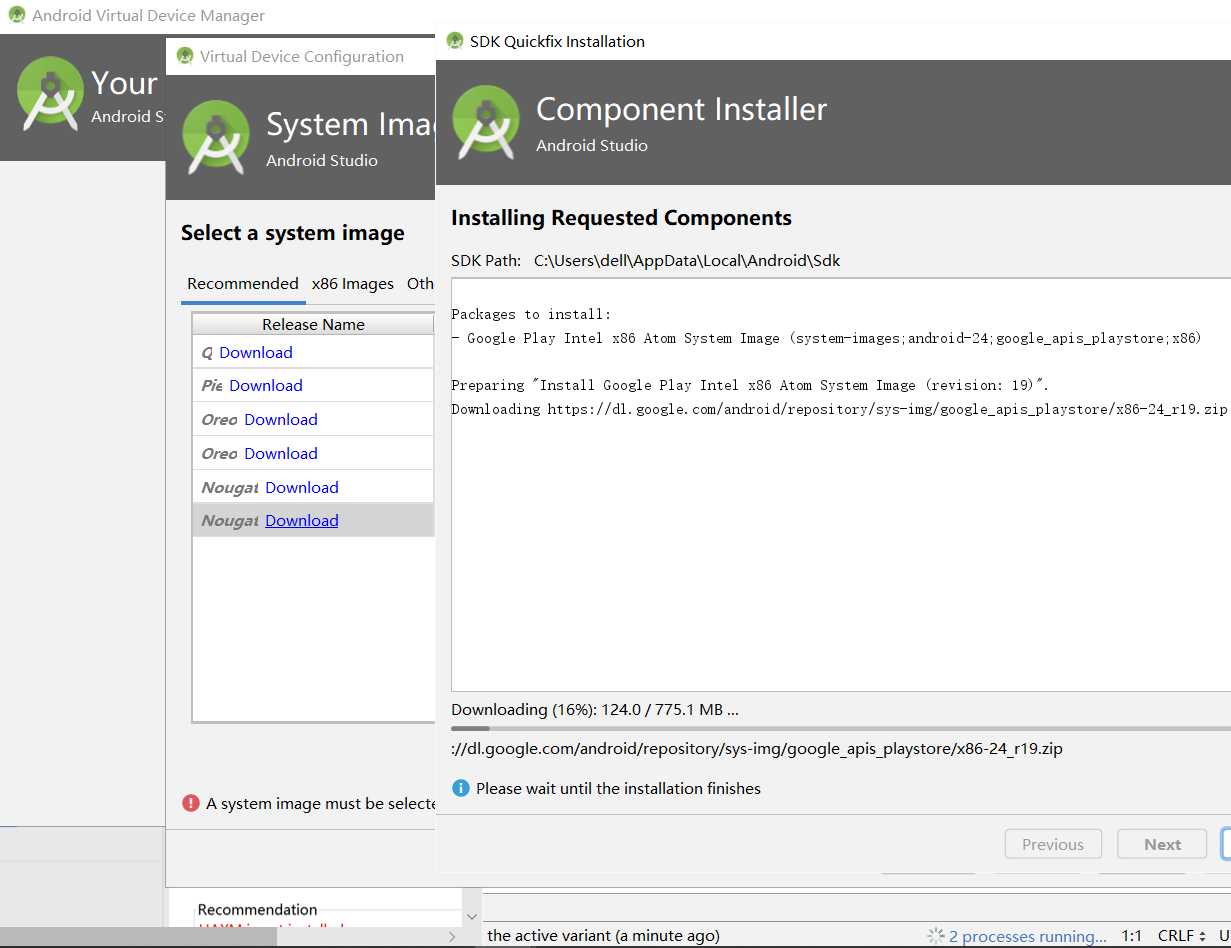Switch to the x86 Images tab
The width and height of the screenshot is (1231, 948).
coord(353,283)
